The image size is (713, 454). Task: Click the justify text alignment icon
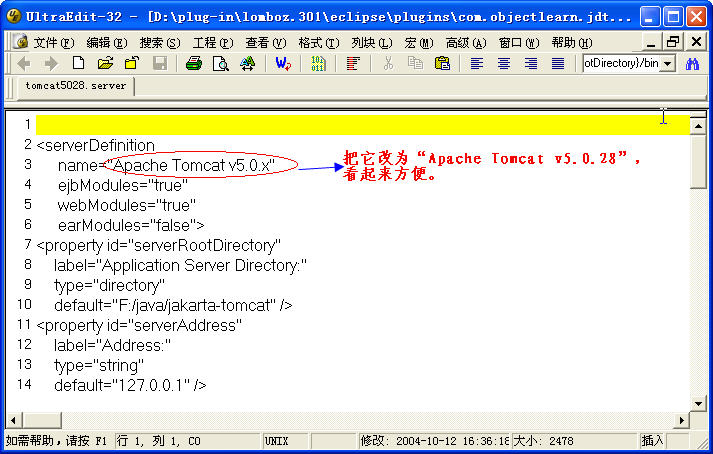[558, 63]
